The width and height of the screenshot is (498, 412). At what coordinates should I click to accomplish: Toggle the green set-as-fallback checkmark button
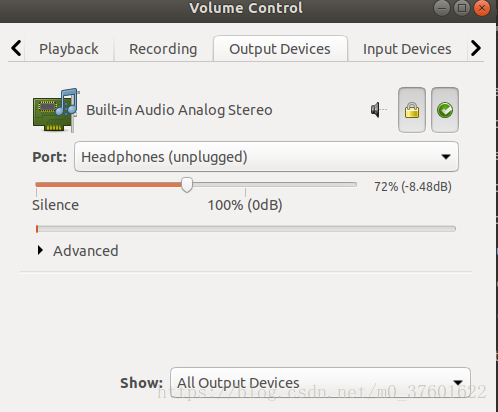(445, 110)
